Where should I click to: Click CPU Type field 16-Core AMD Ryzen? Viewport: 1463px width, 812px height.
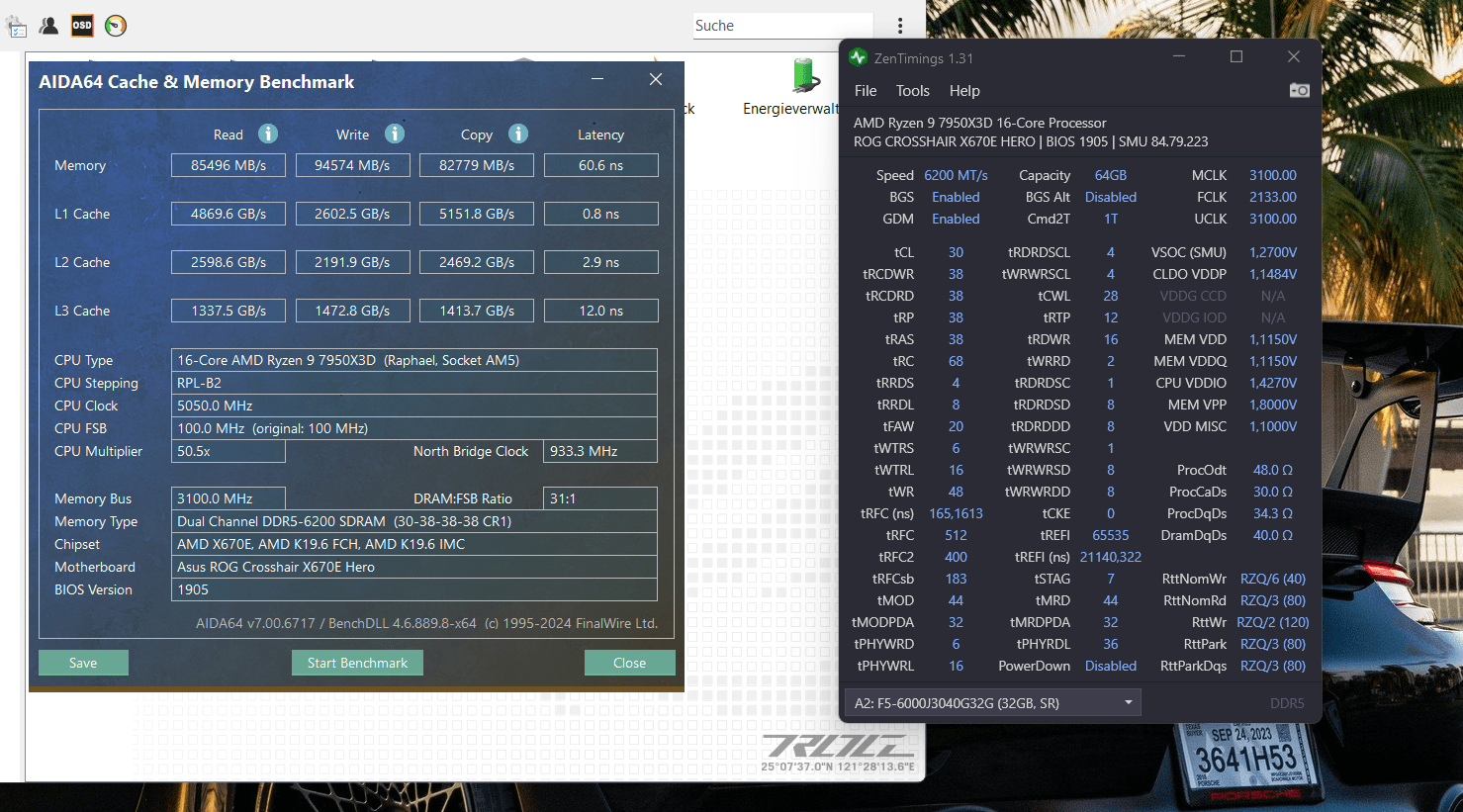[413, 360]
